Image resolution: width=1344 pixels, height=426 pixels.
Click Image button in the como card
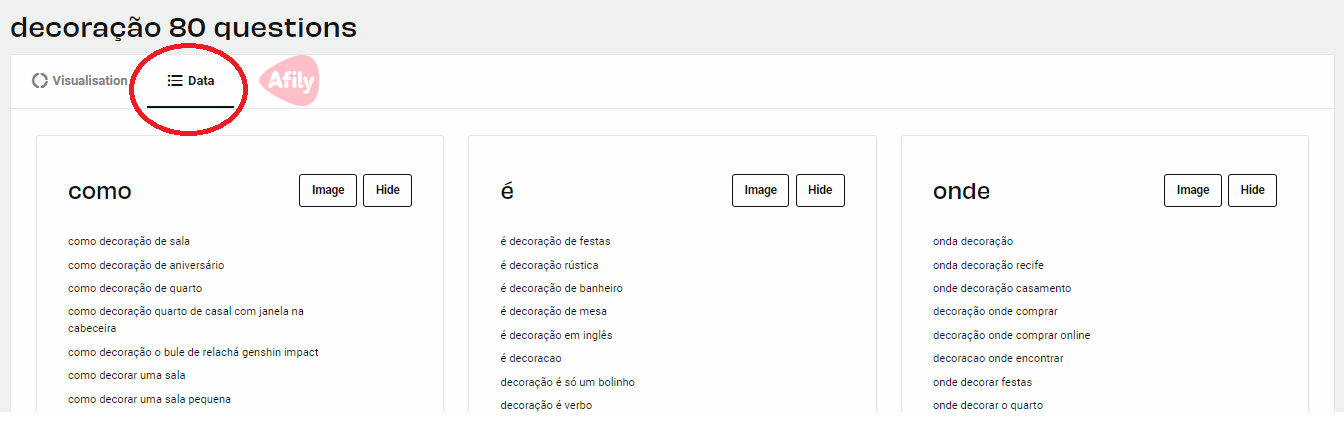pyautogui.click(x=328, y=190)
